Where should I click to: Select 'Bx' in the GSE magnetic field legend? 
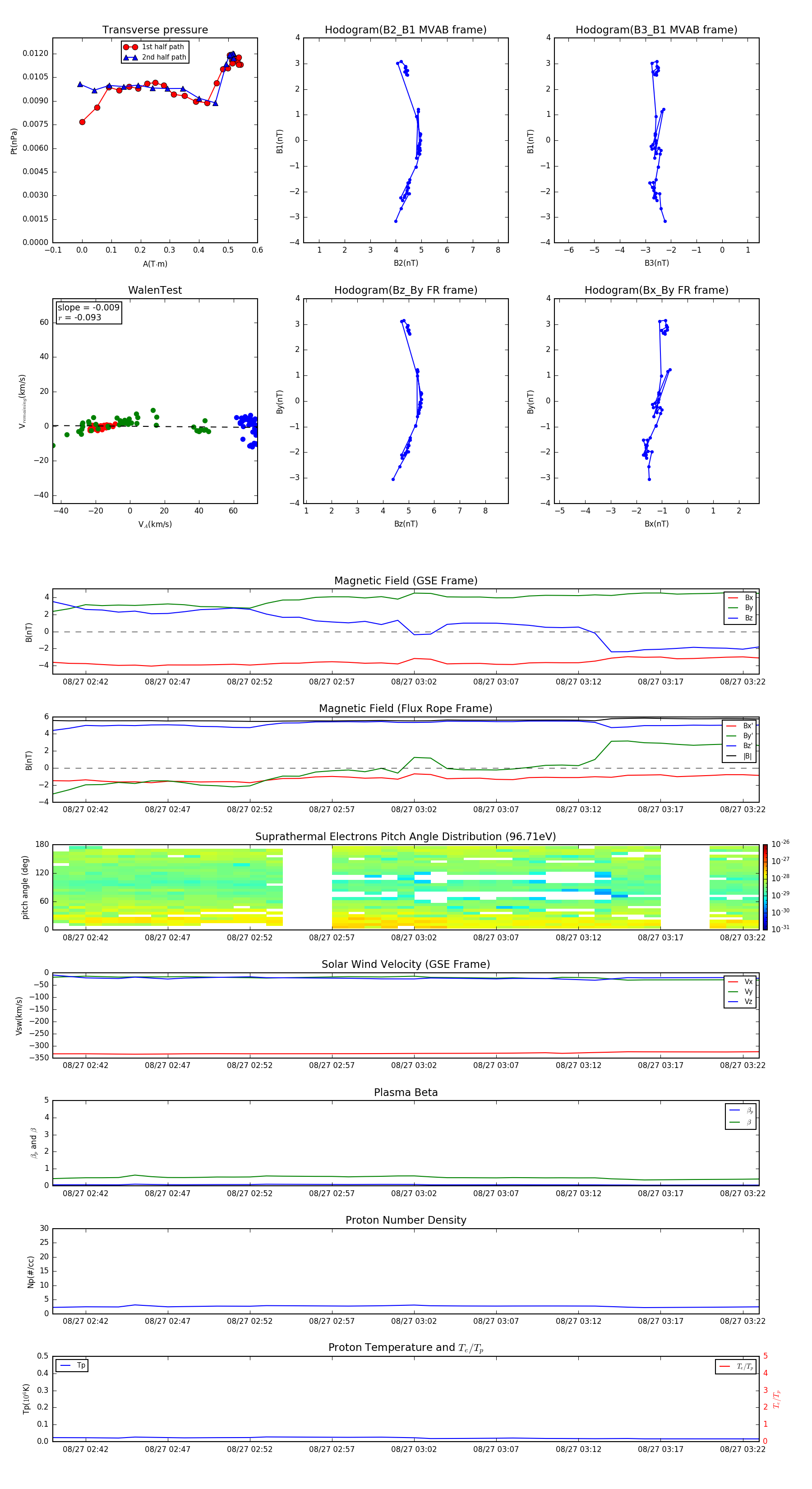740,598
